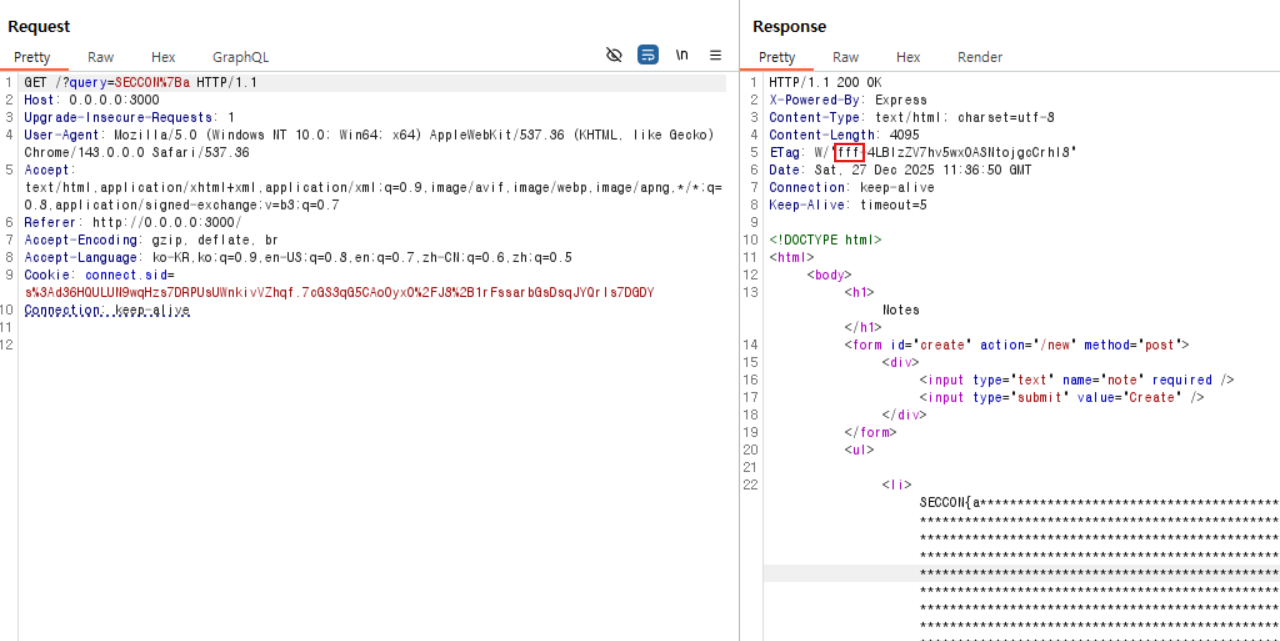Screen dimensions: 1280x641
Task: Click the red-boxed 'fff' in the ETag
Action: click(849, 153)
